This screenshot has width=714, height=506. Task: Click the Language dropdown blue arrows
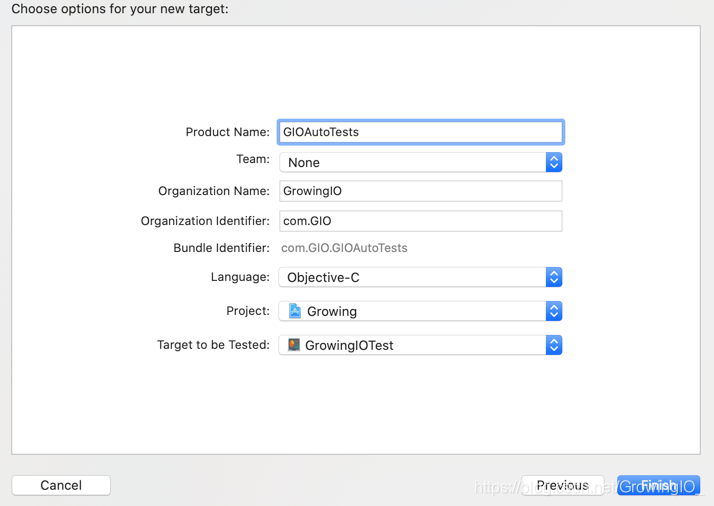[x=554, y=277]
